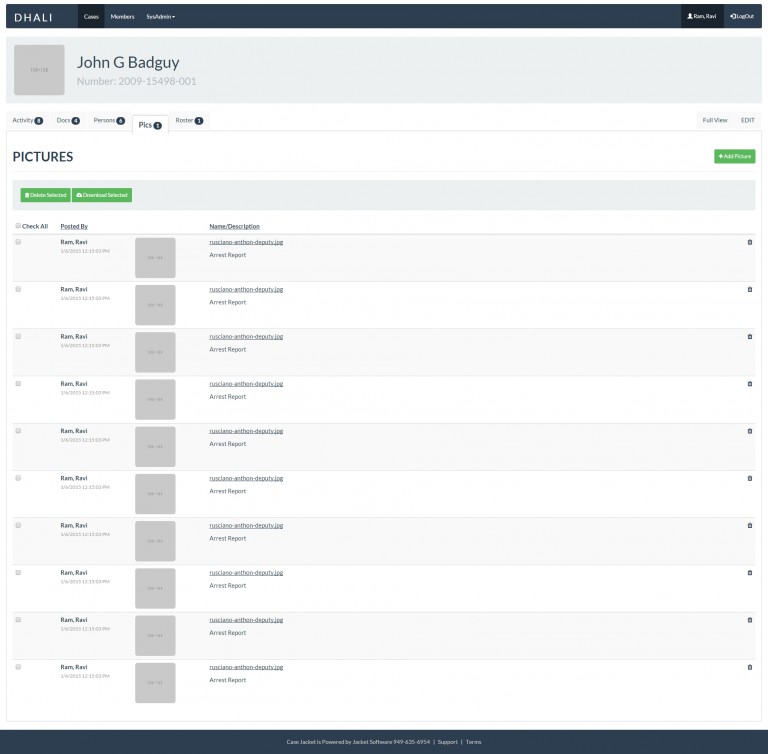The height and width of the screenshot is (754, 768).
Task: Click the DHALI logo in the navbar
Action: [x=33, y=17]
